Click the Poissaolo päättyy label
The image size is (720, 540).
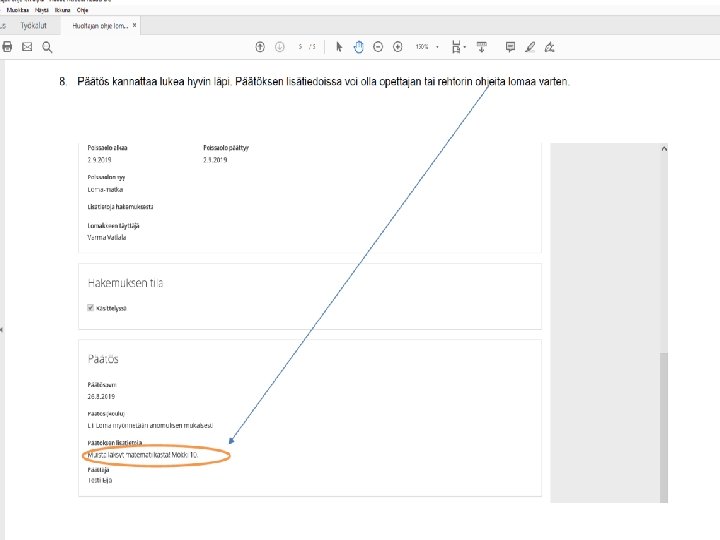tap(226, 148)
